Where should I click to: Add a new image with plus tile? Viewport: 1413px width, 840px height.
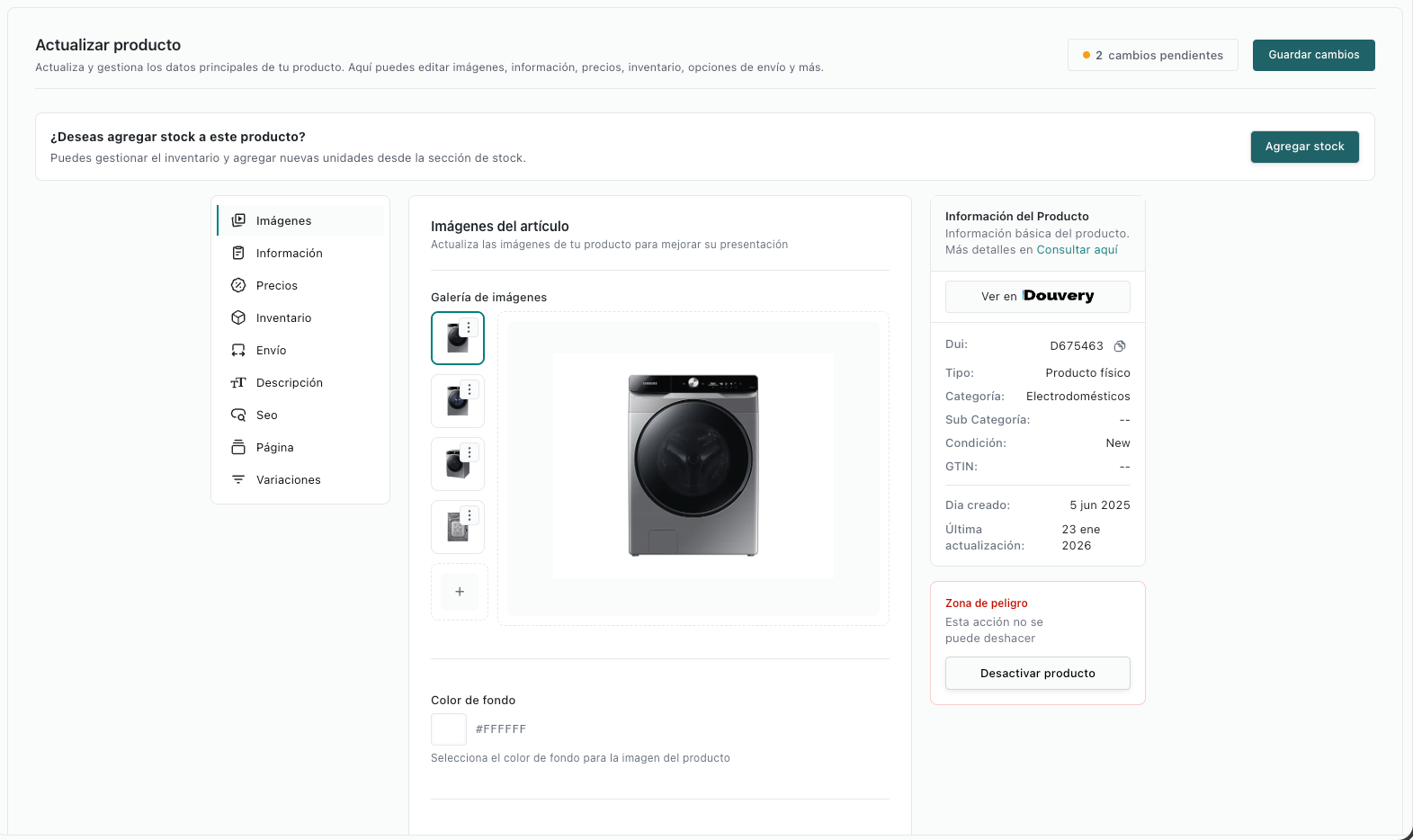460,592
